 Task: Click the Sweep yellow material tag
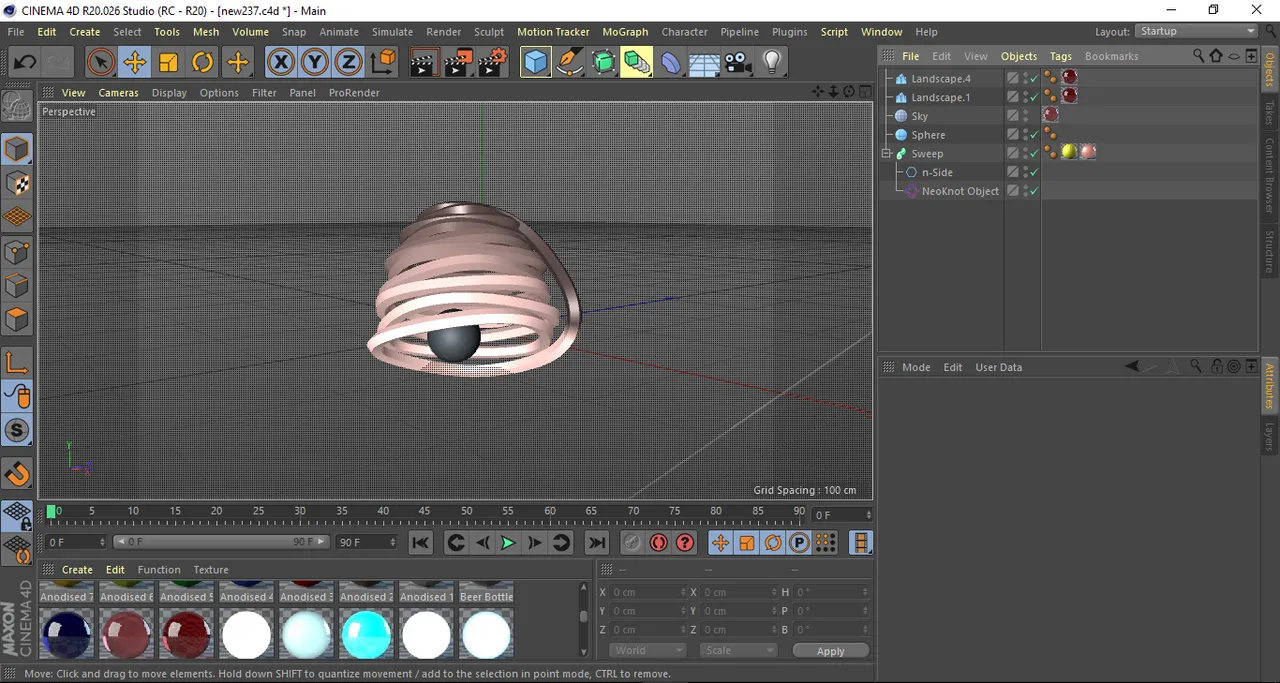point(1069,152)
